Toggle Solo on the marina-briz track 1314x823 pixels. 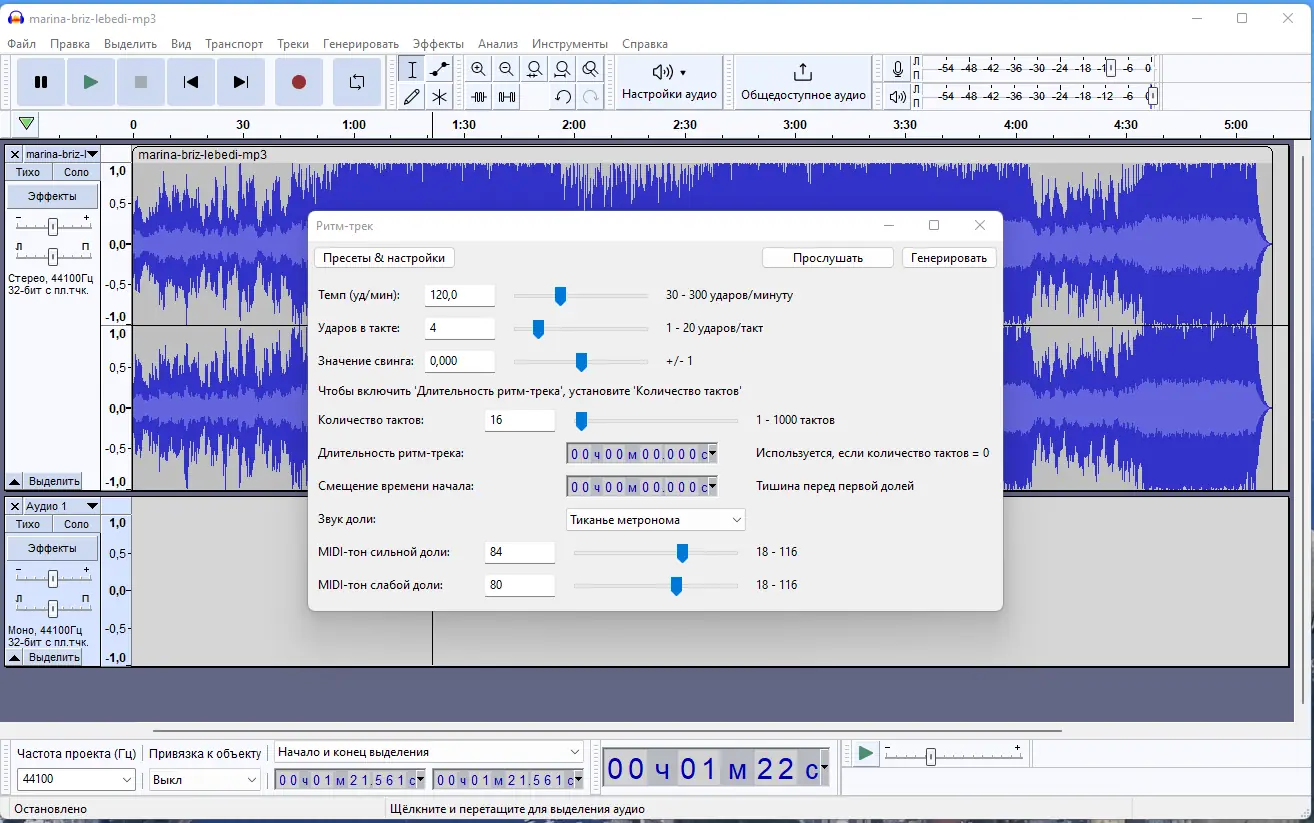[x=77, y=172]
